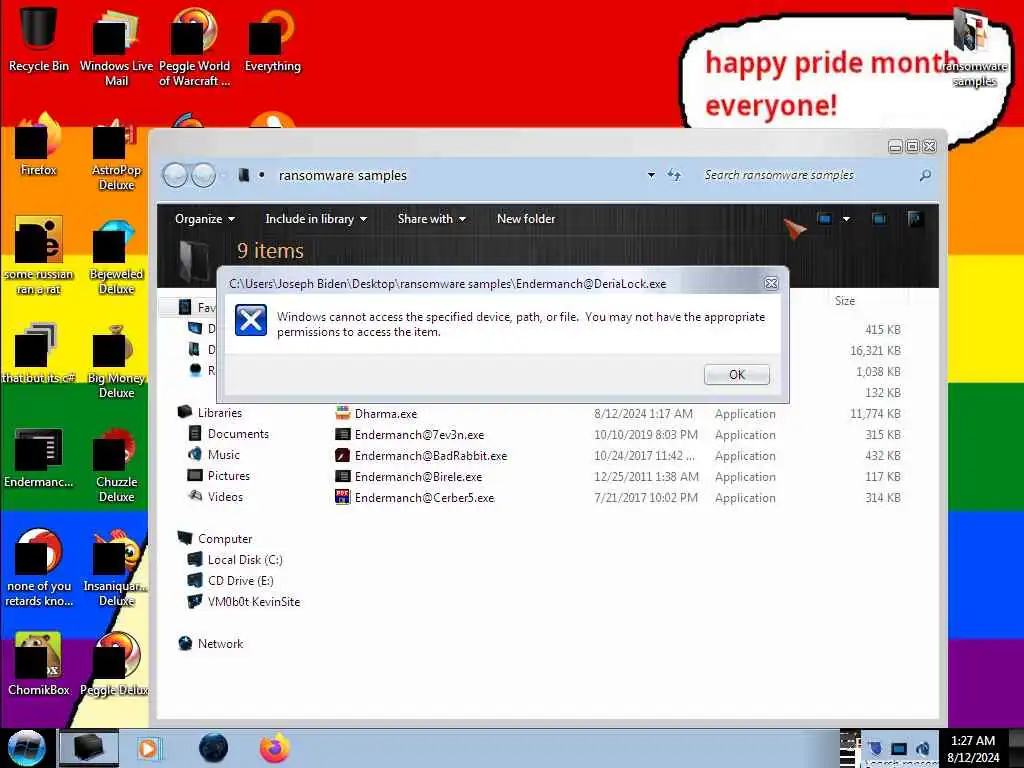This screenshot has height=768, width=1024.
Task: Click New folder in Explorer toolbar
Action: coord(526,219)
